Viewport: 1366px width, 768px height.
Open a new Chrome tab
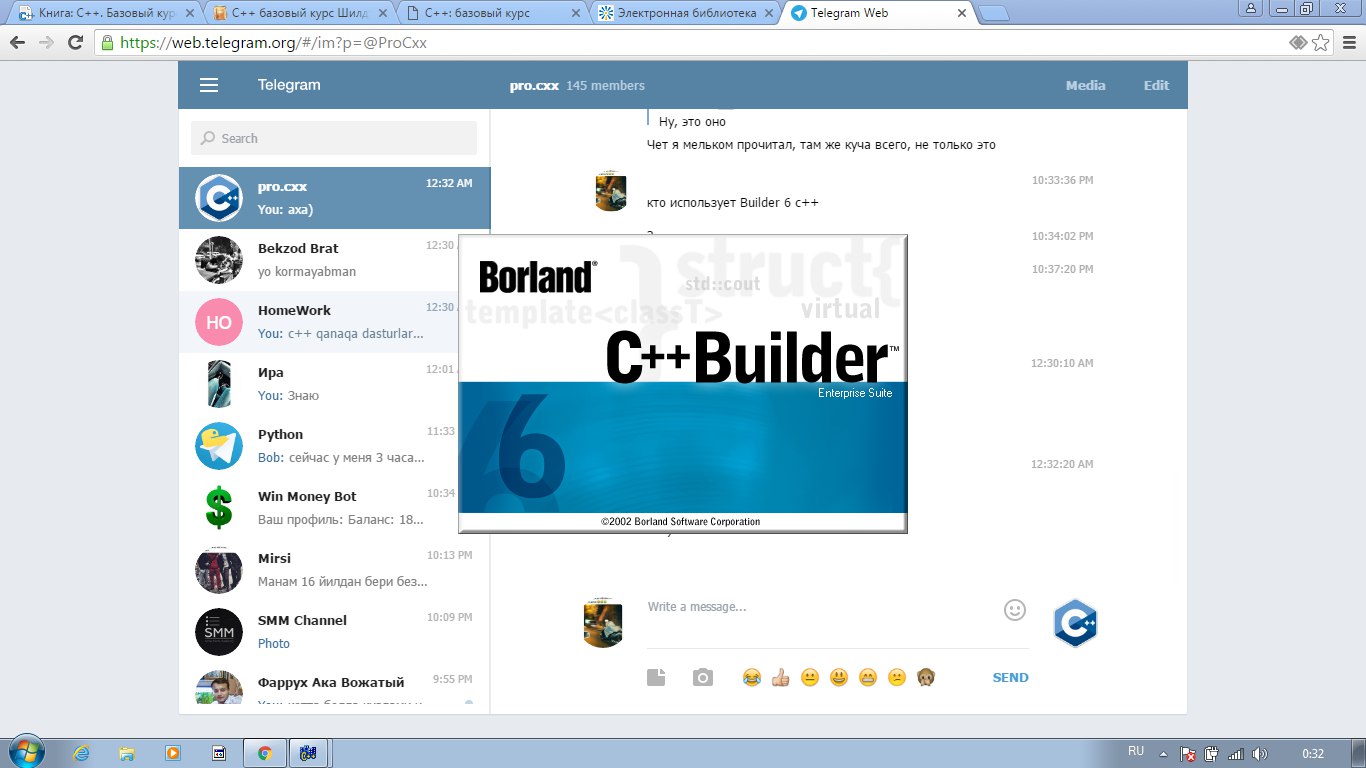click(993, 13)
